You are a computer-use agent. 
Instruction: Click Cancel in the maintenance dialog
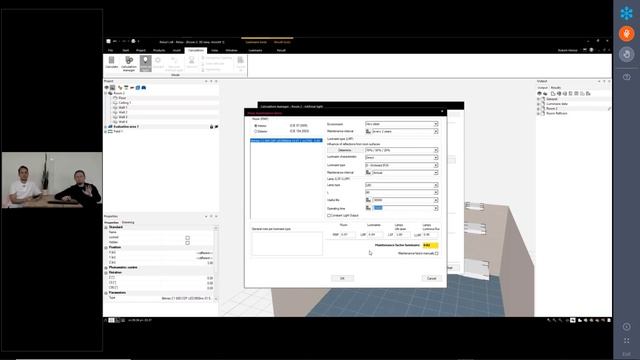(x=431, y=278)
